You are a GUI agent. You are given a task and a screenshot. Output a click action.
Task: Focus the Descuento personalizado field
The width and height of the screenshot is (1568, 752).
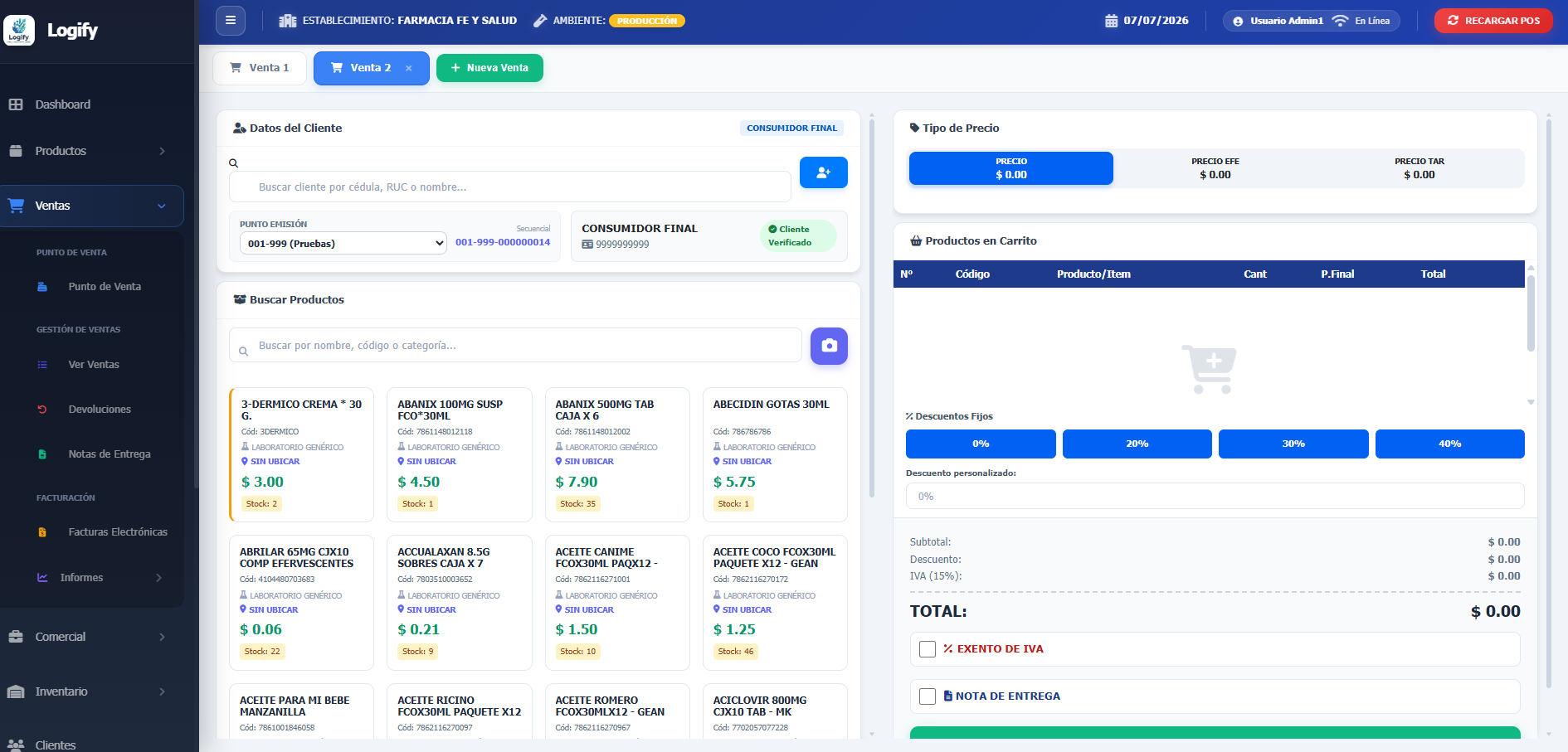click(x=1215, y=496)
